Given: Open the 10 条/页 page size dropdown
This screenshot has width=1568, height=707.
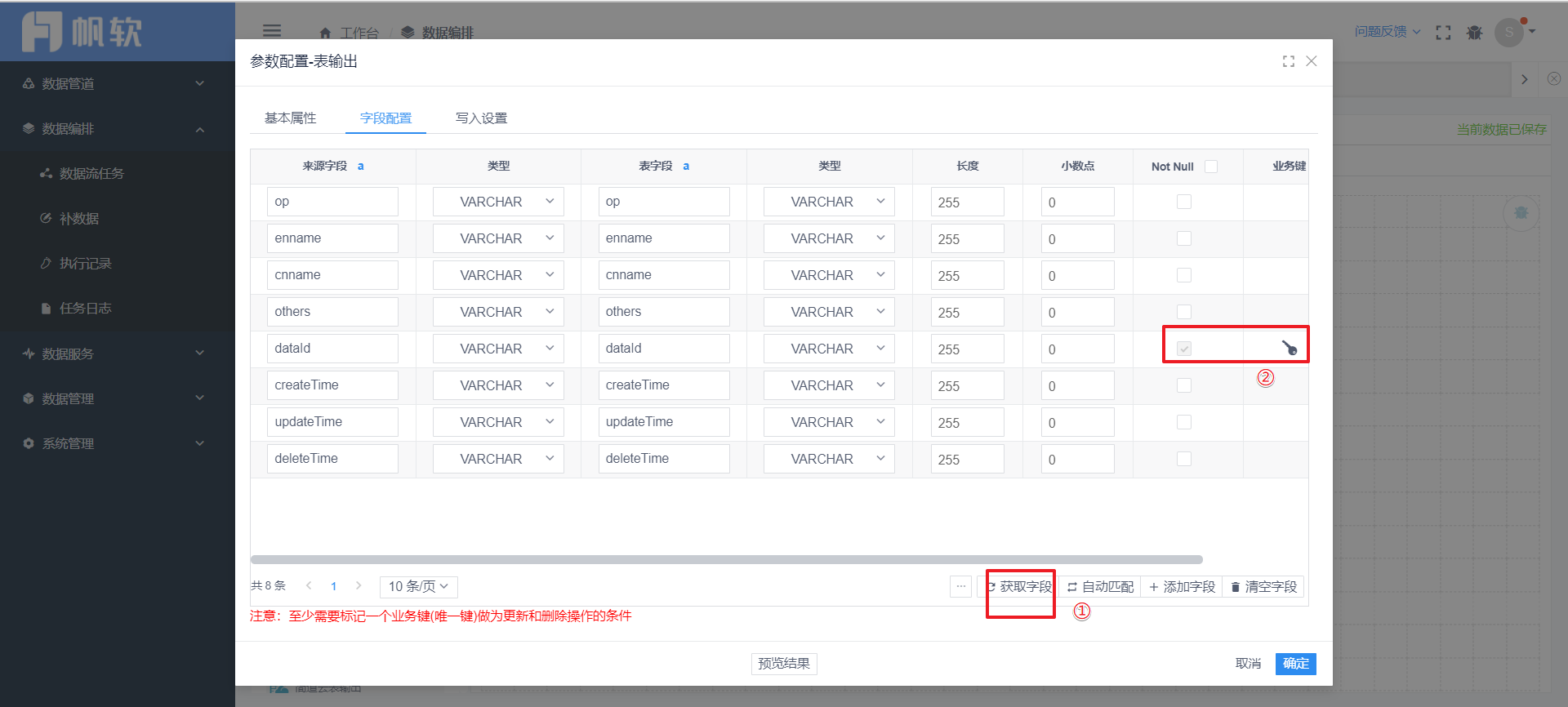Looking at the screenshot, I should (x=418, y=586).
